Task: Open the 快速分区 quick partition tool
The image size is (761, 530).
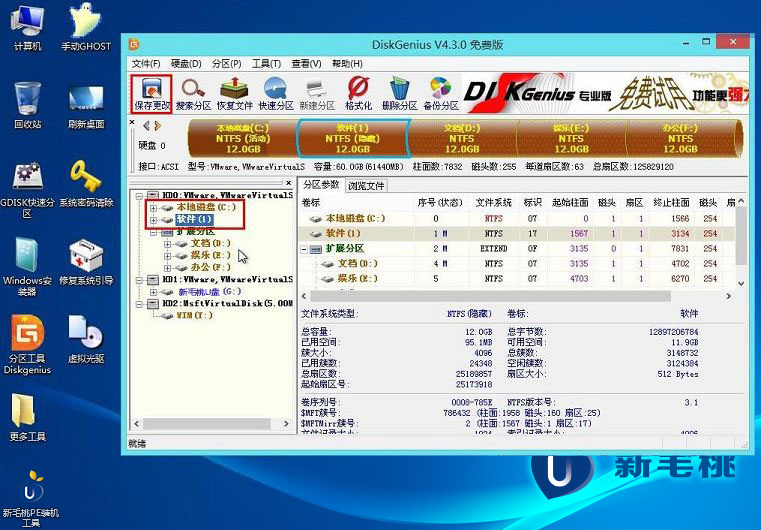Action: click(276, 94)
